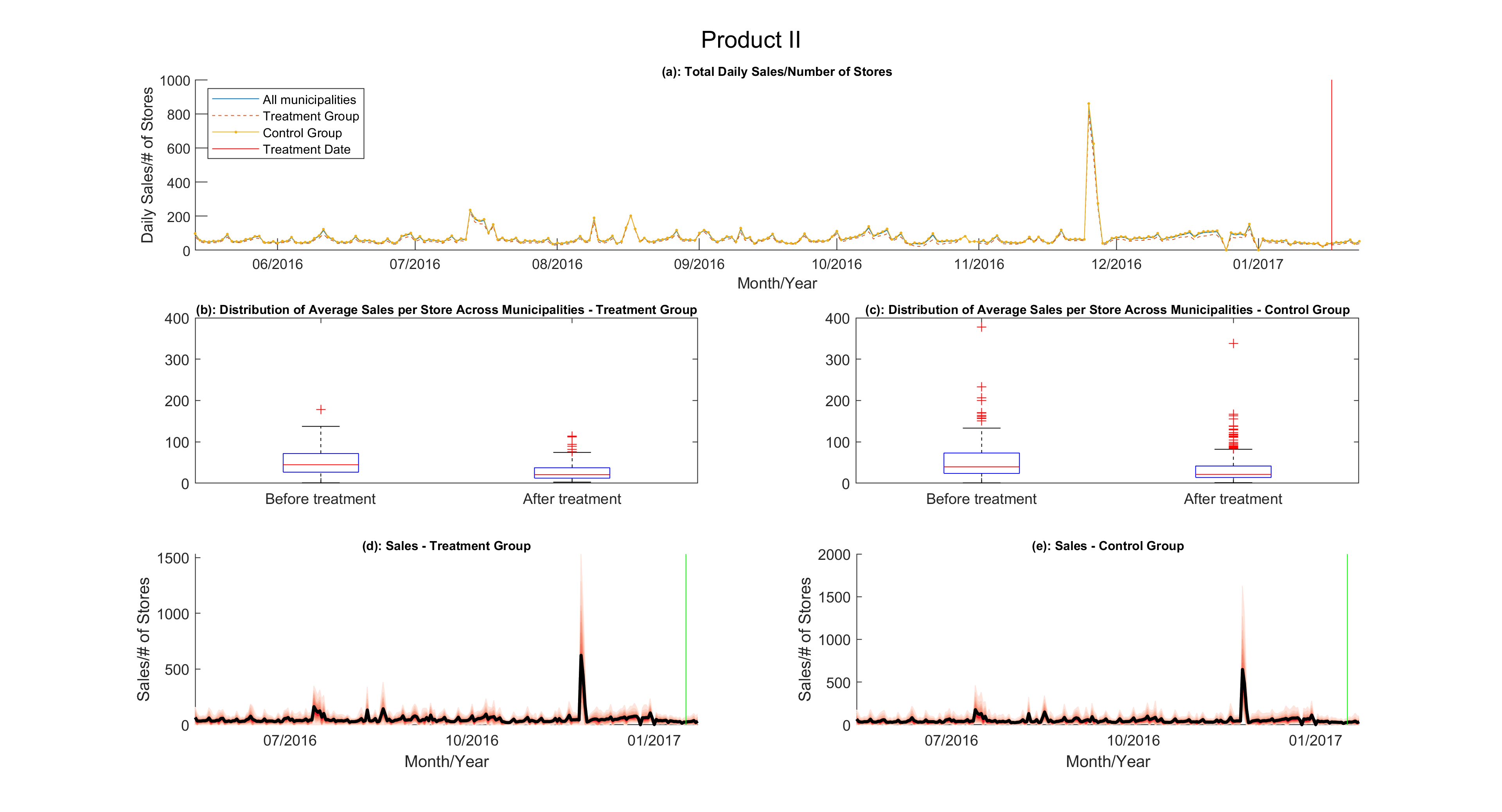Click the green treatment line in panel (e)
Image resolution: width=1502 pixels, height=812 pixels.
click(x=1347, y=639)
